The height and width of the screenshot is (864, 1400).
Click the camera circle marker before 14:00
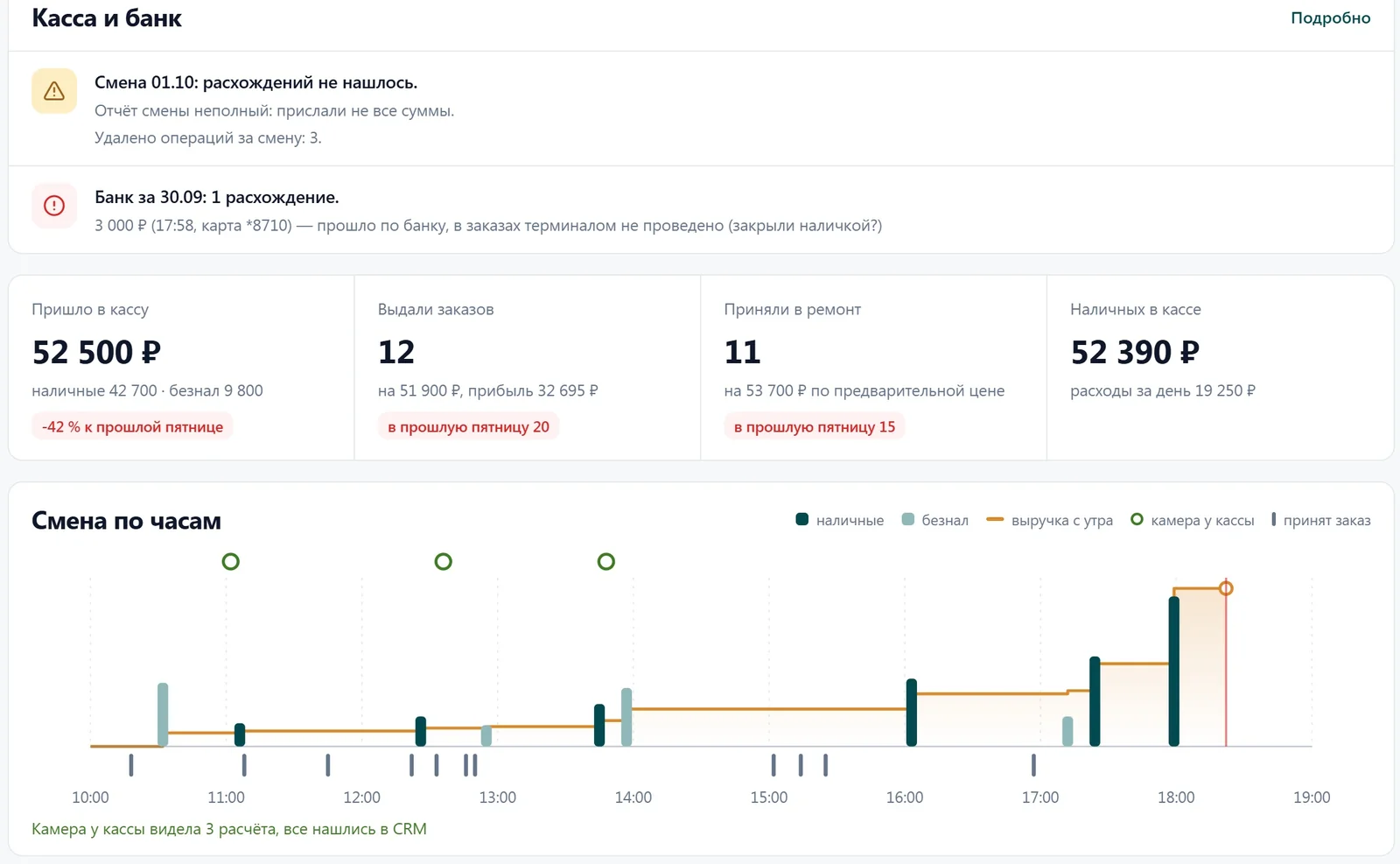(x=606, y=561)
